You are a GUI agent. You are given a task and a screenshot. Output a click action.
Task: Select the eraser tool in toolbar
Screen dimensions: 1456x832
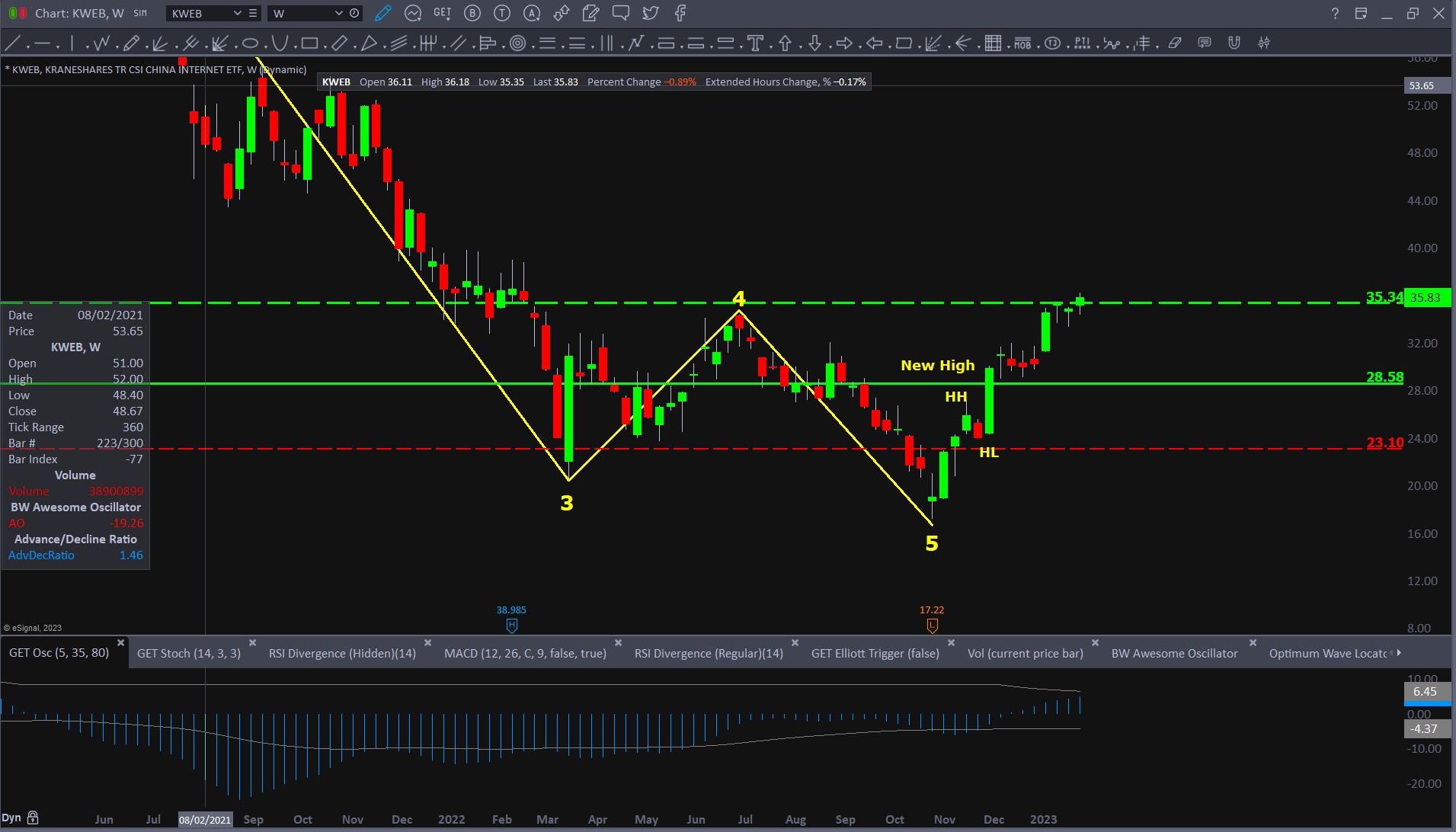click(x=1175, y=43)
